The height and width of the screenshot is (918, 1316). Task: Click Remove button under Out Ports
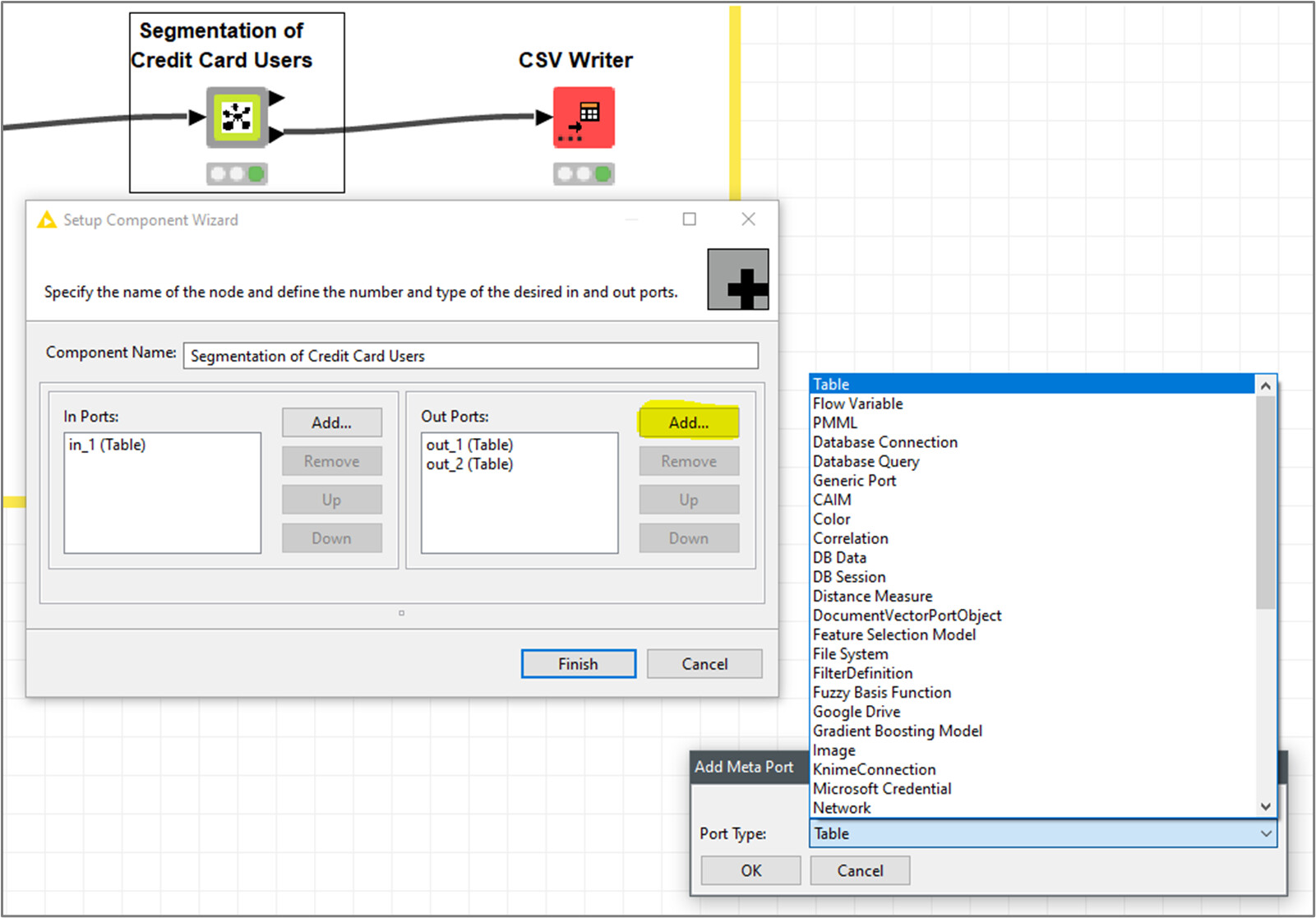click(689, 461)
